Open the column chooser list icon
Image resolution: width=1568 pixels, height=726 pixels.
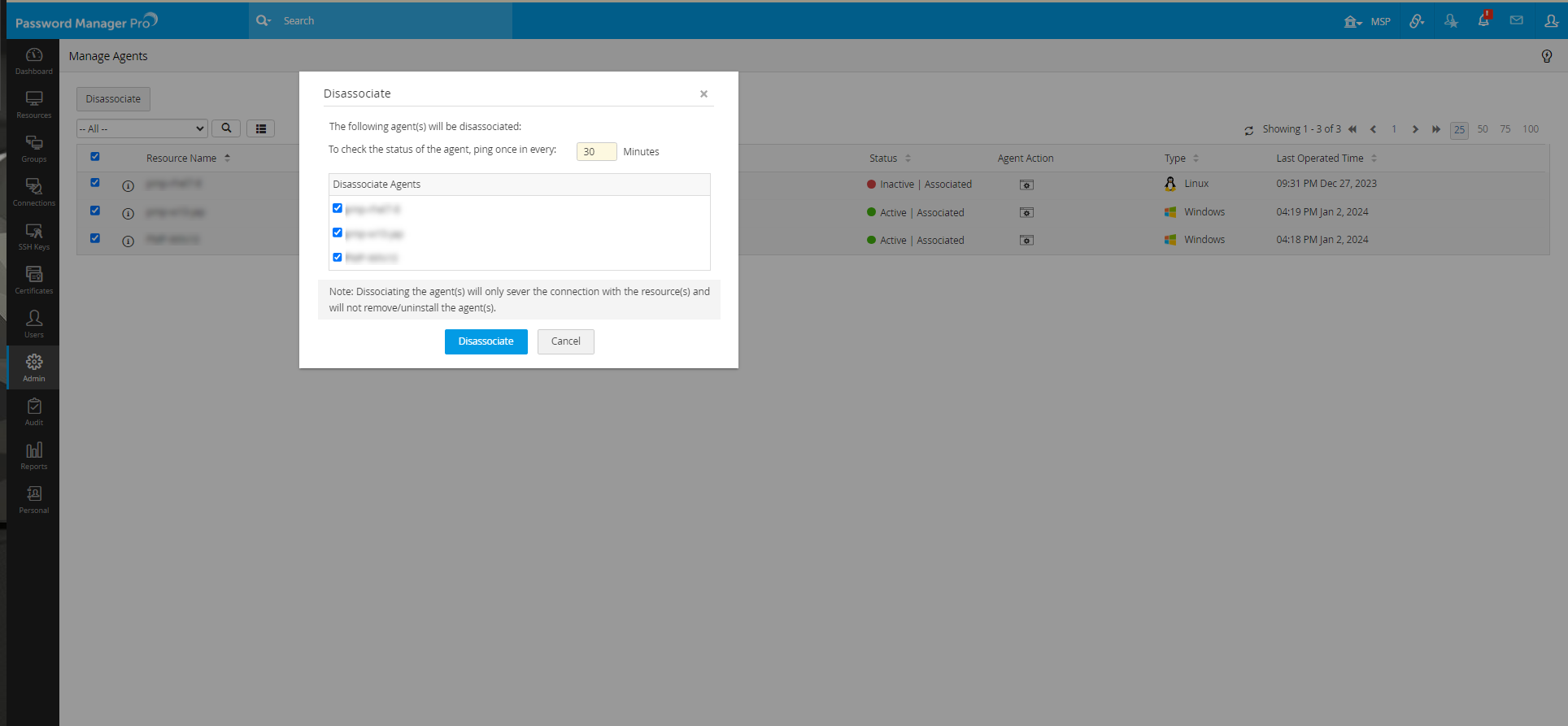(x=260, y=128)
